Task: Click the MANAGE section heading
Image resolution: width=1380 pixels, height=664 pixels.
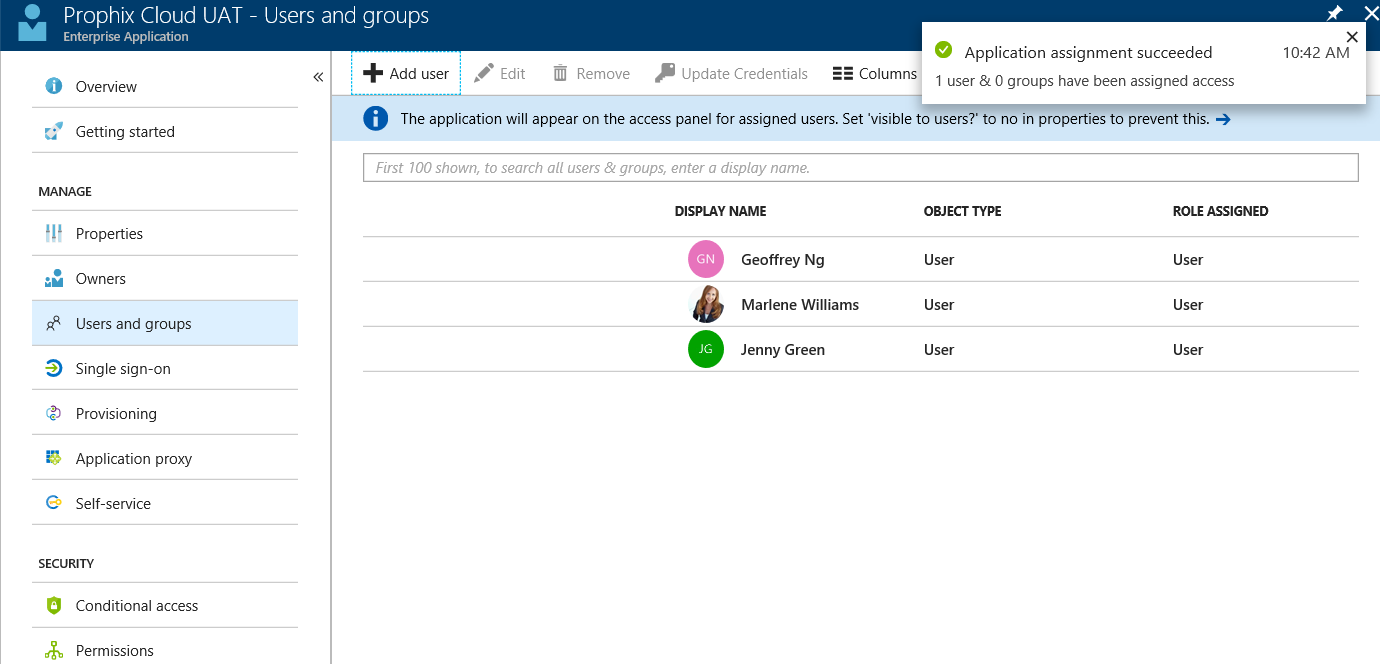Action: point(65,191)
